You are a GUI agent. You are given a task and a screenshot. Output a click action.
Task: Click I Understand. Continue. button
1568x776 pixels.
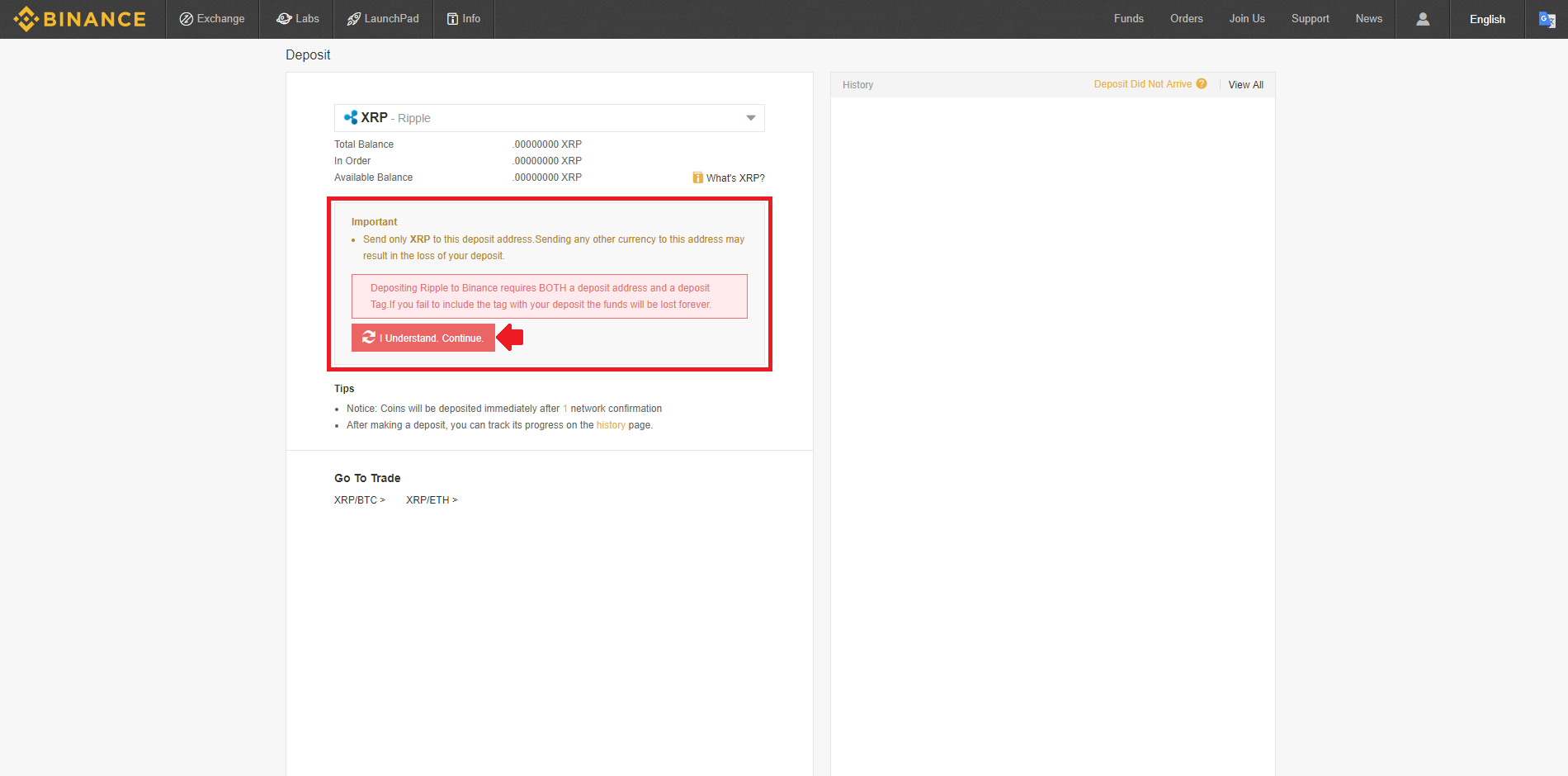(423, 338)
